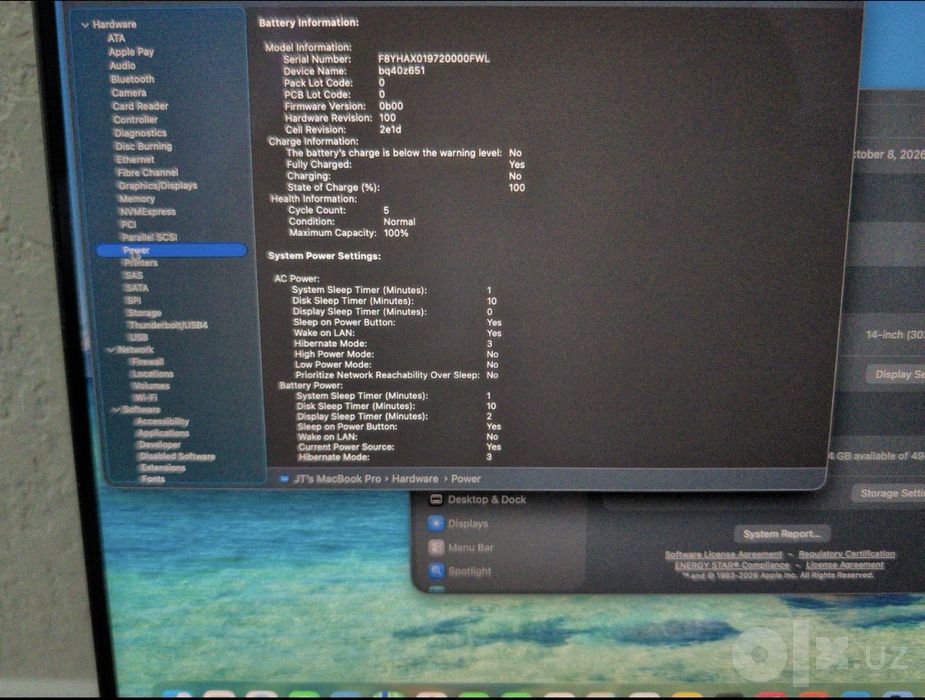Open the Software License Agreement link
This screenshot has height=700, width=925.
(723, 554)
